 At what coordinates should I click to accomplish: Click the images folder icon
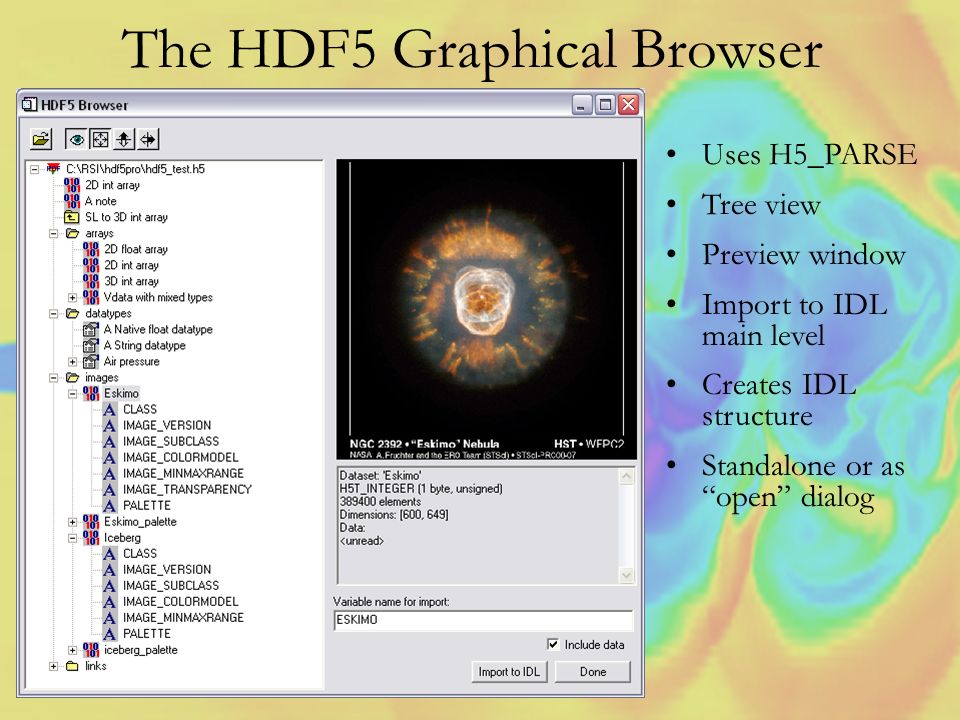[x=72, y=378]
